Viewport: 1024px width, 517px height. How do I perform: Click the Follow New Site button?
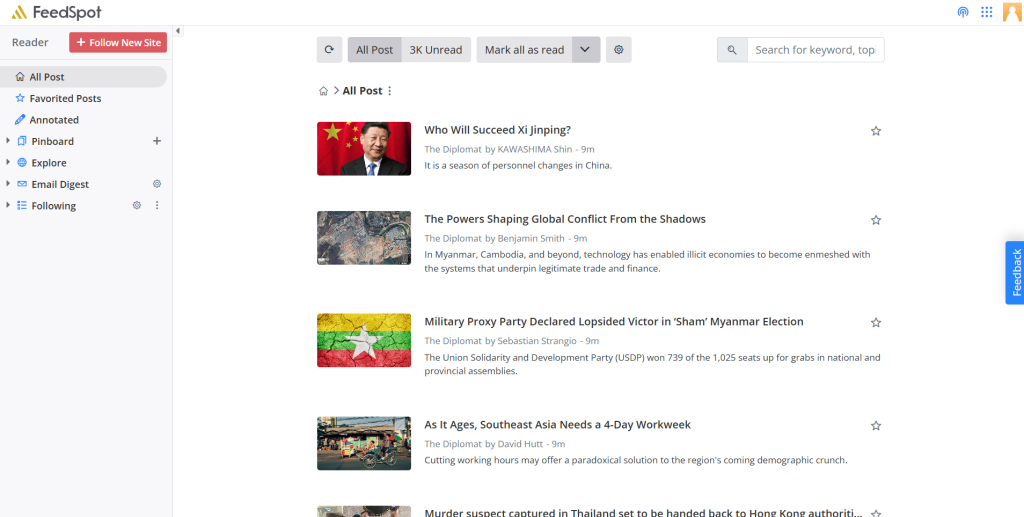pyautogui.click(x=118, y=42)
